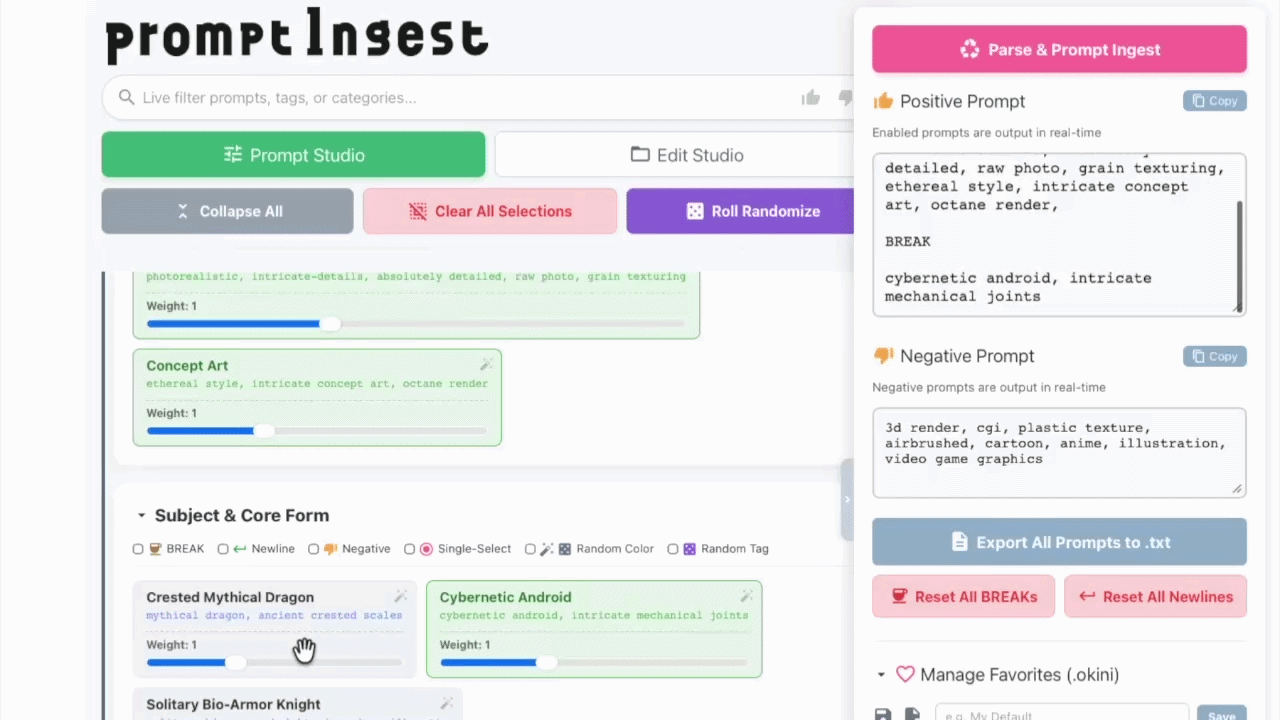1280x720 pixels.
Task: Click the side panel collapse handle arrow
Action: point(847,499)
